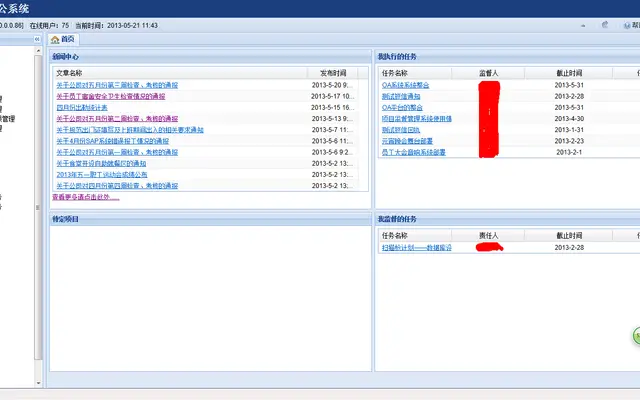Open the article dated 2013-5-20
The image size is (640, 400).
[x=117, y=85]
